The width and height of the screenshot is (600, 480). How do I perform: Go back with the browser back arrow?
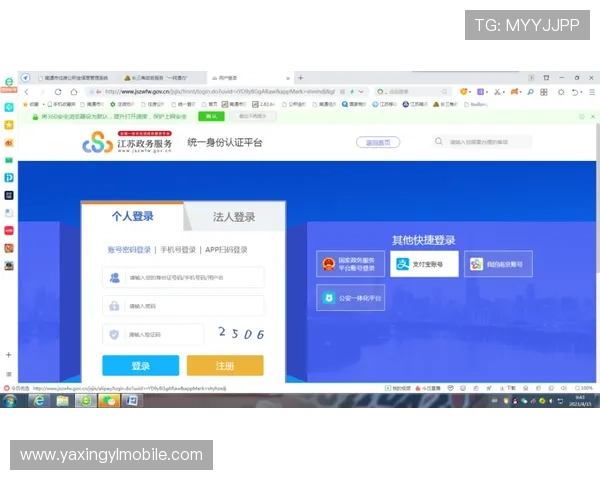pyautogui.click(x=26, y=92)
